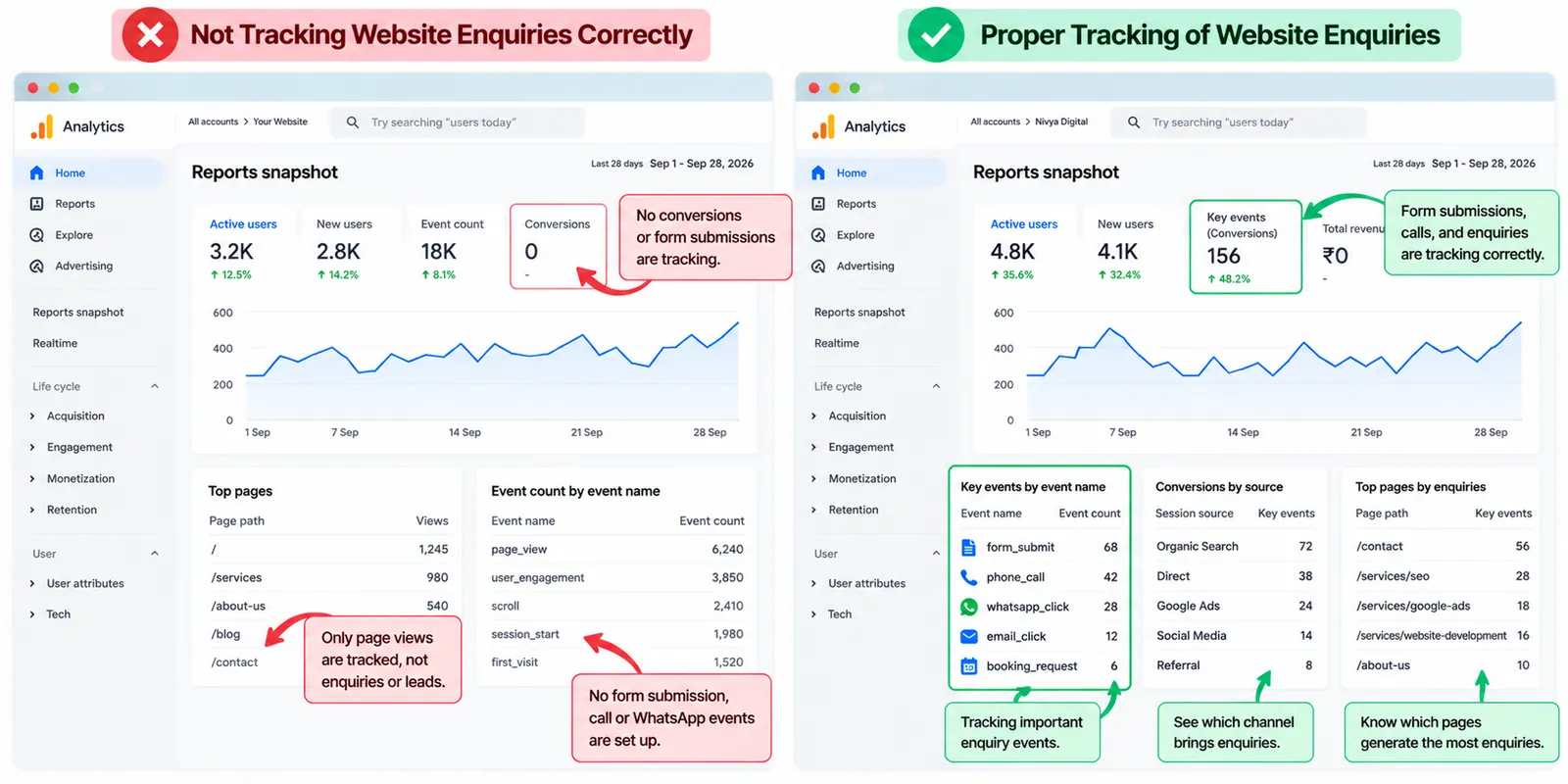Click the email_click envelope icon
The image size is (1568, 784).
(x=969, y=636)
